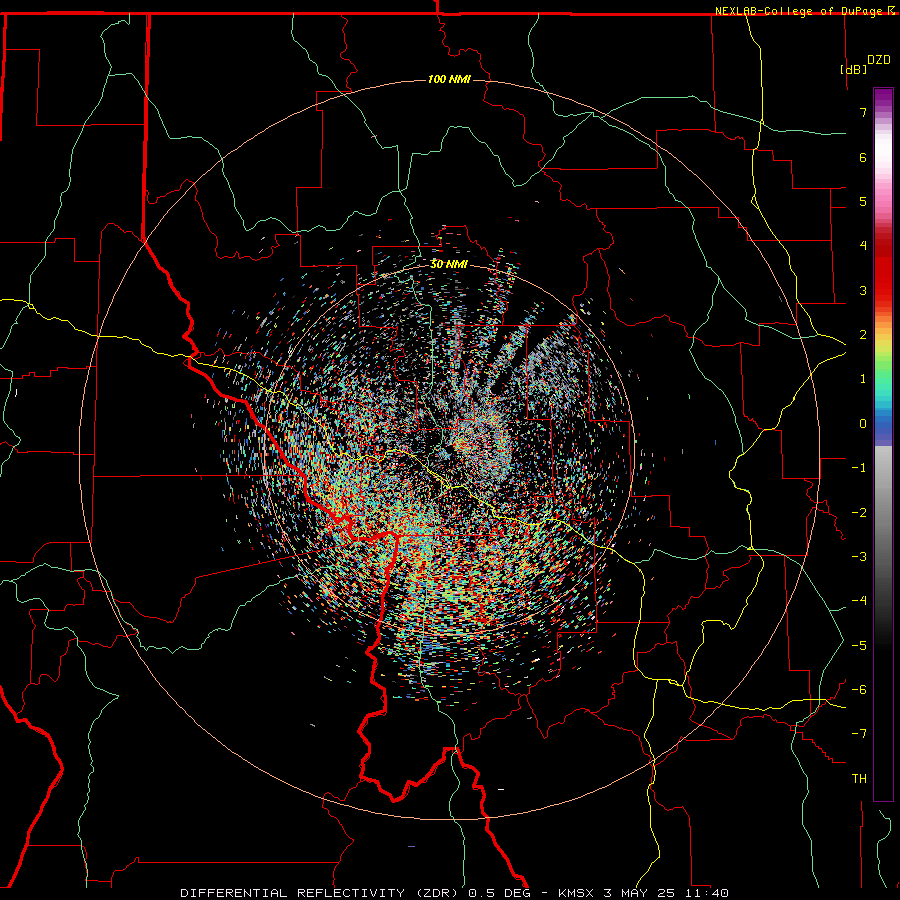The image size is (900, 900).
Task: Click the -4 dB value on color scale
Action: click(x=859, y=601)
